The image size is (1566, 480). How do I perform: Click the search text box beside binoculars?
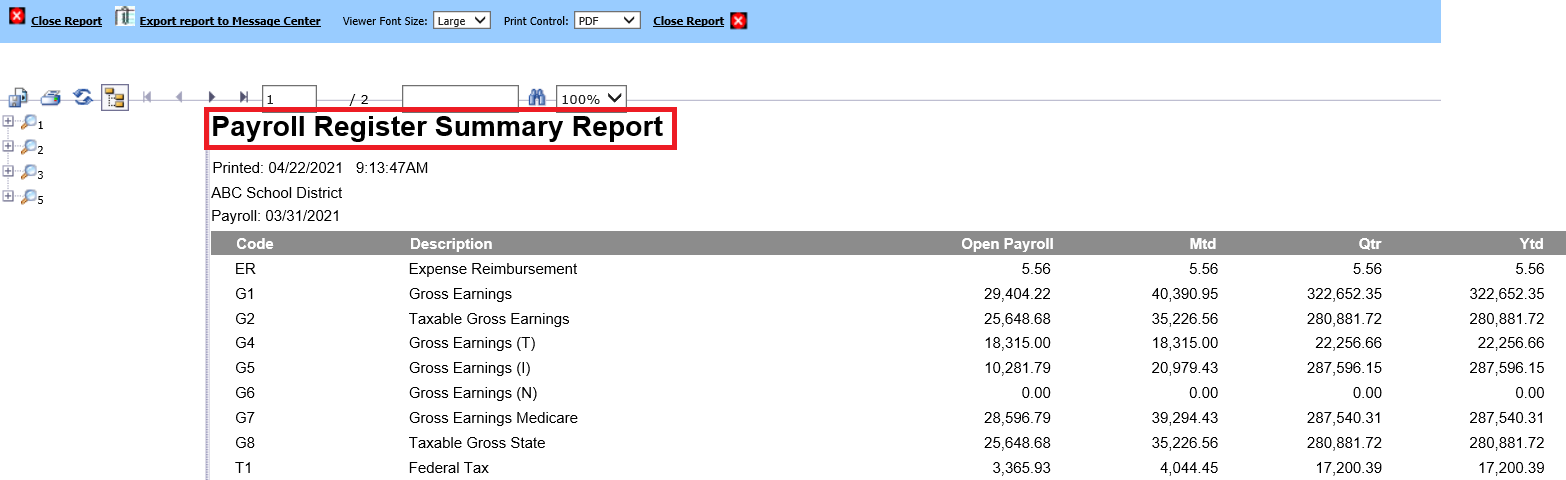(460, 98)
